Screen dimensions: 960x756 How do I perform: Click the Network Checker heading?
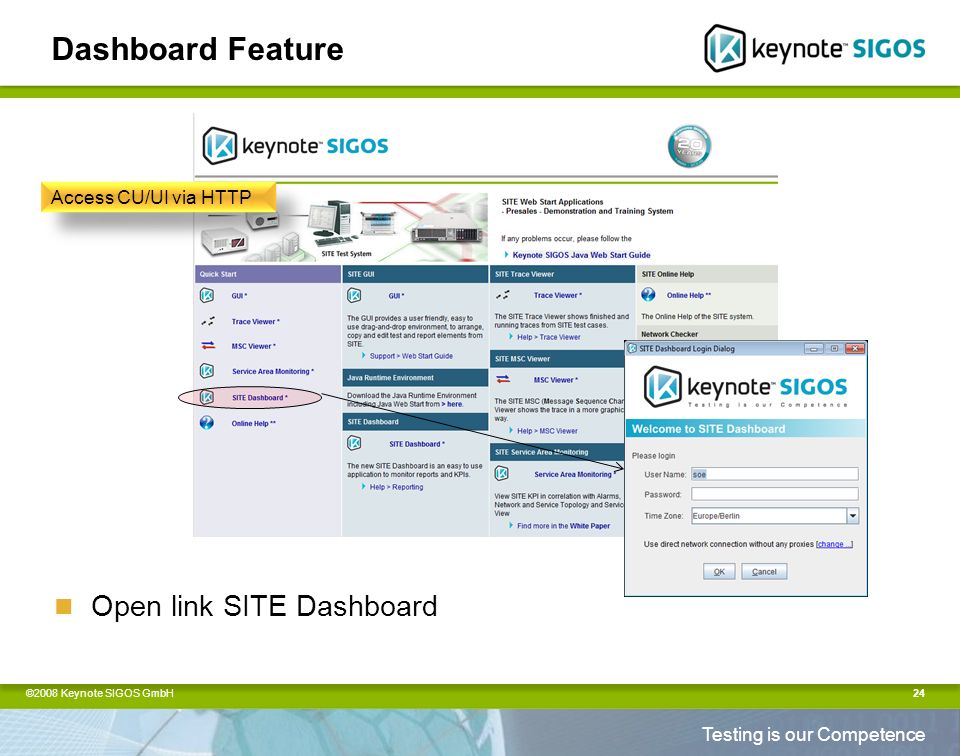(x=669, y=334)
